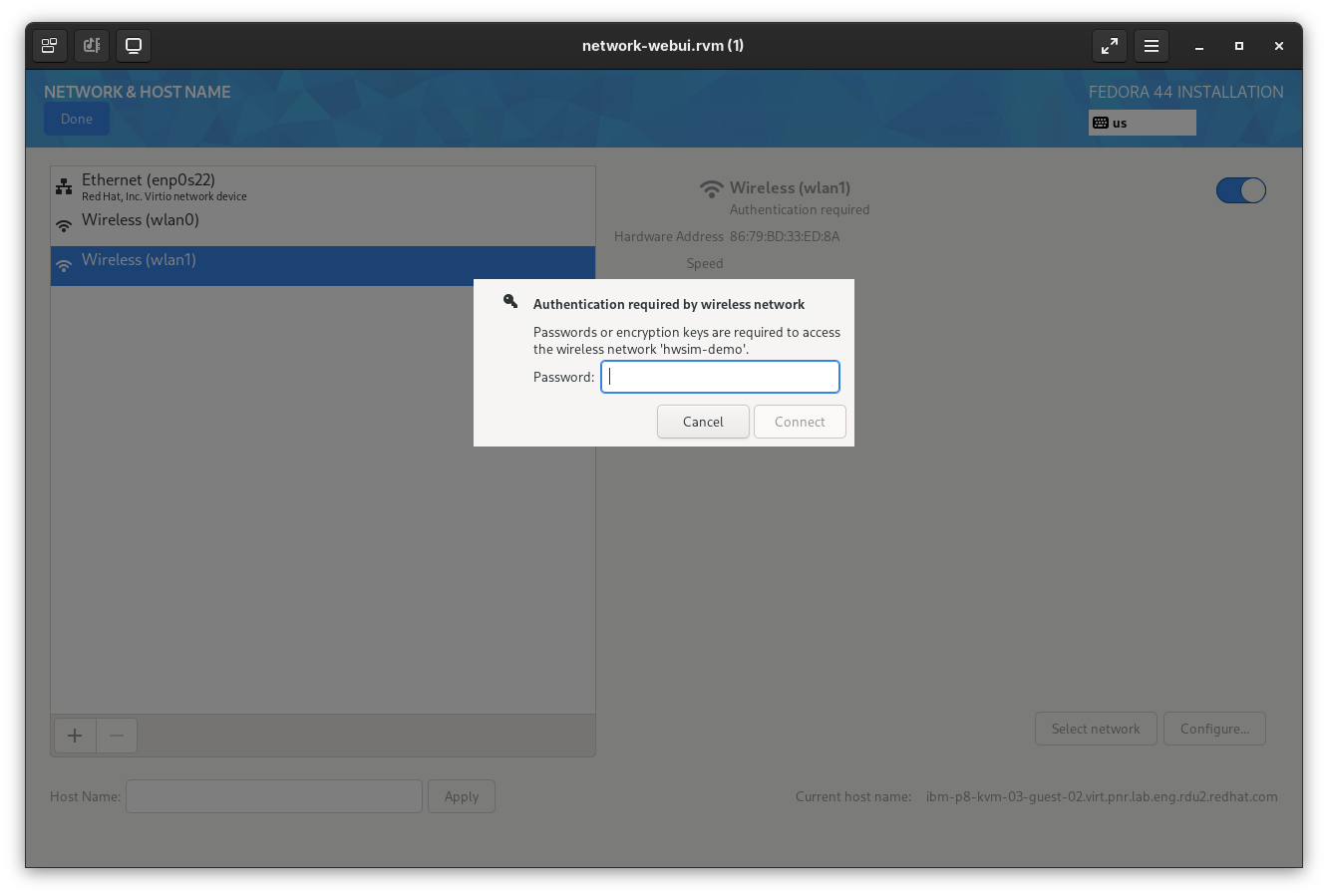Click the Connect button in the dialog
The image size is (1328, 896).
[x=800, y=422]
